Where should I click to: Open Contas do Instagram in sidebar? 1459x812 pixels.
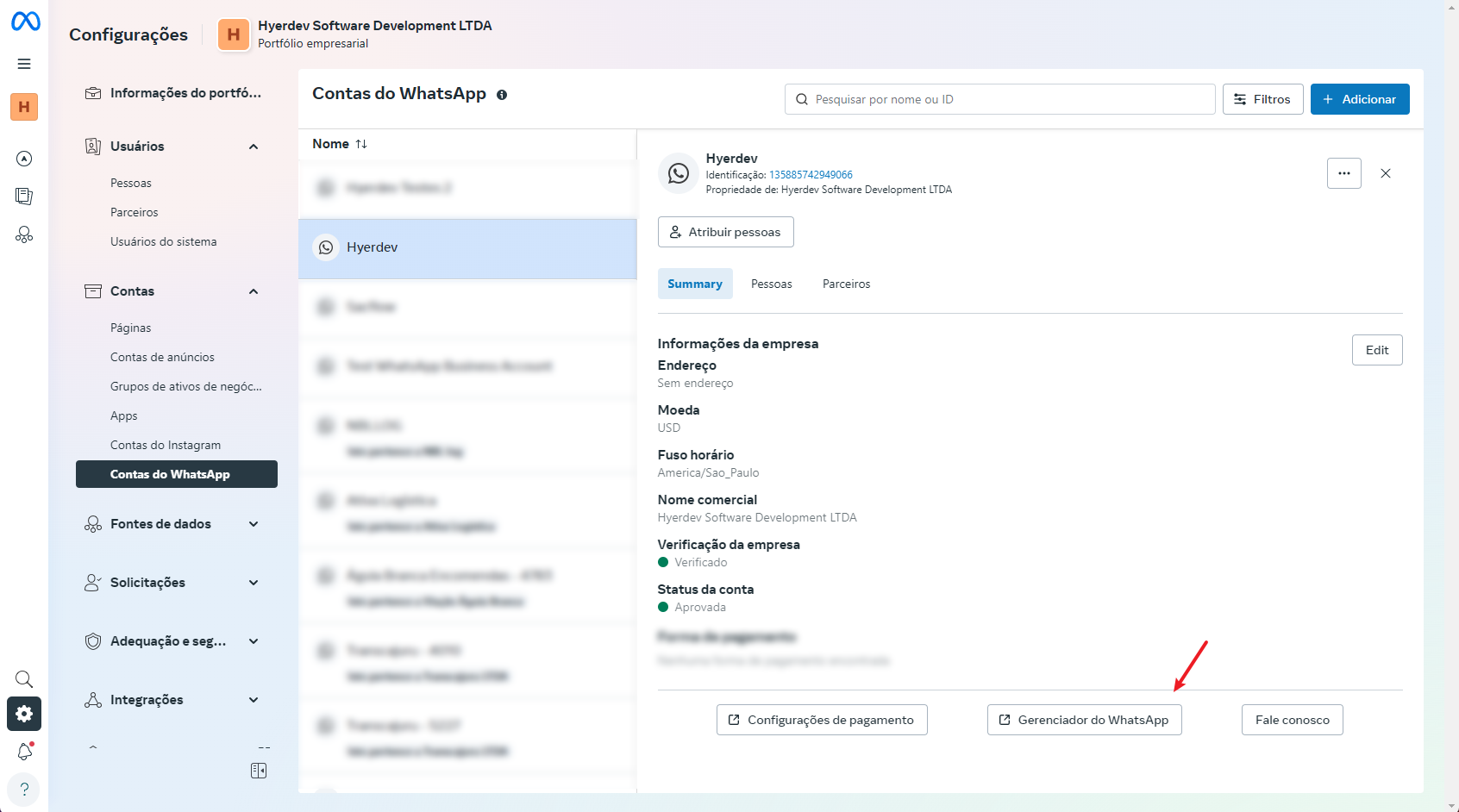pos(166,445)
